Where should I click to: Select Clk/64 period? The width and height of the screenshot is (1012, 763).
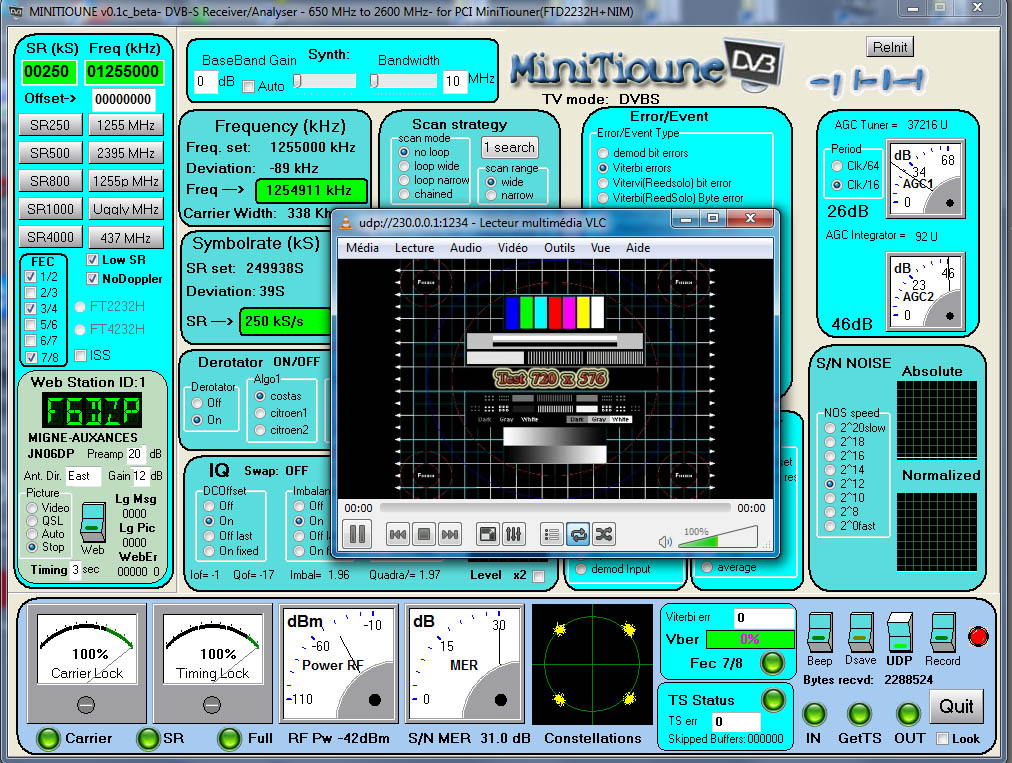pos(837,166)
